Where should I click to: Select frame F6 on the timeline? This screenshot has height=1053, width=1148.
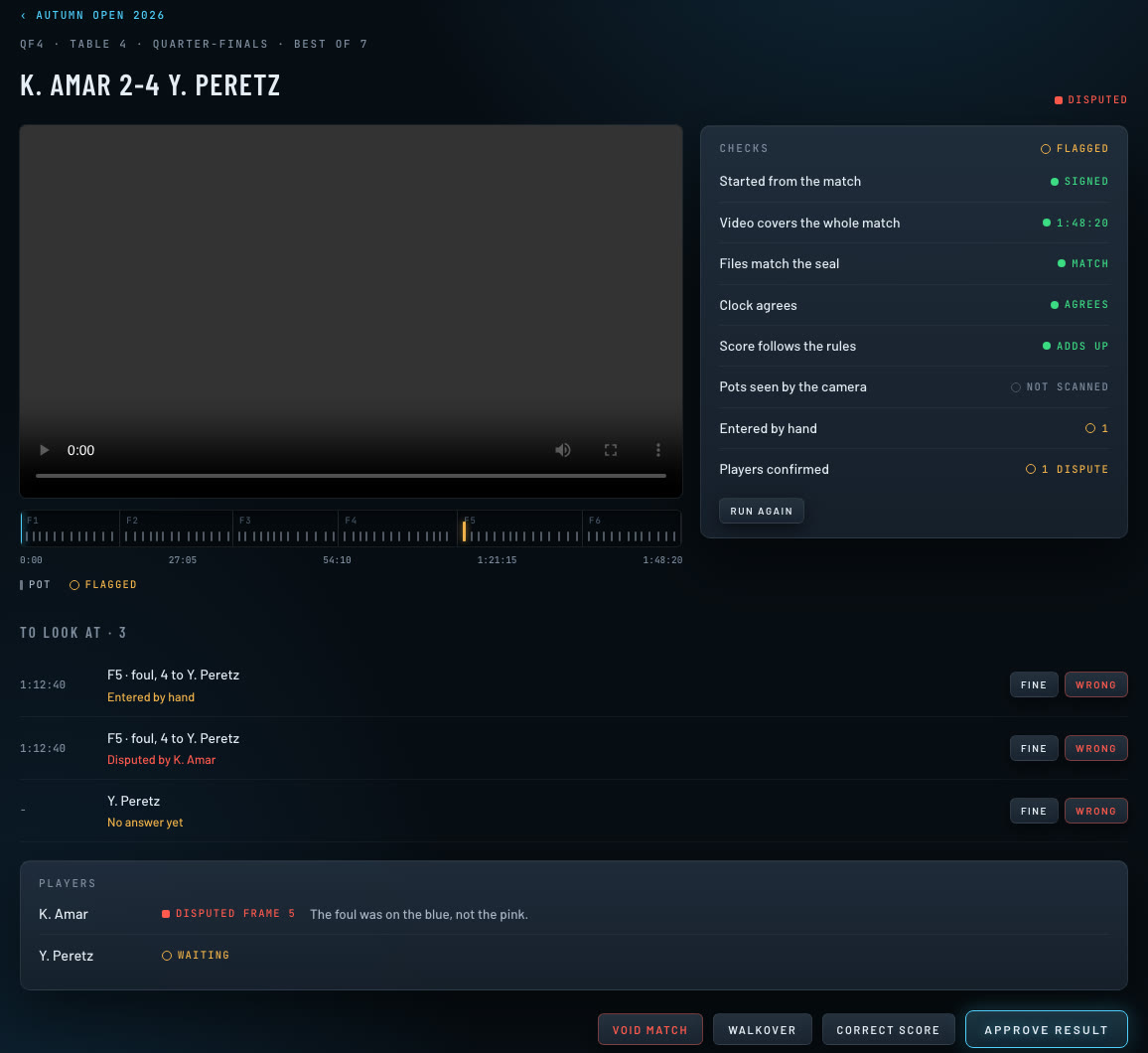632,528
